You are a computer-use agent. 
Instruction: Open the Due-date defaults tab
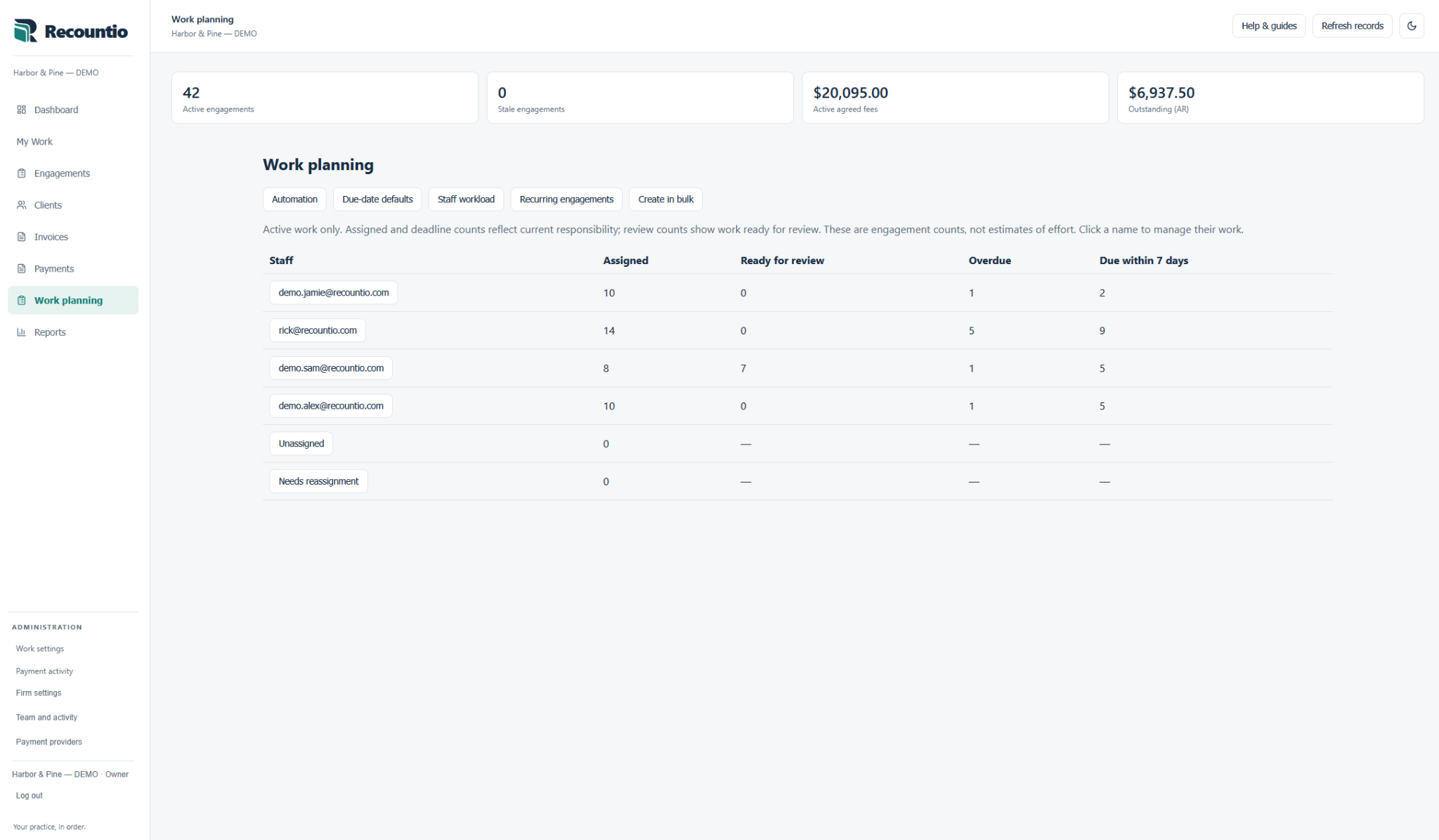click(x=377, y=199)
